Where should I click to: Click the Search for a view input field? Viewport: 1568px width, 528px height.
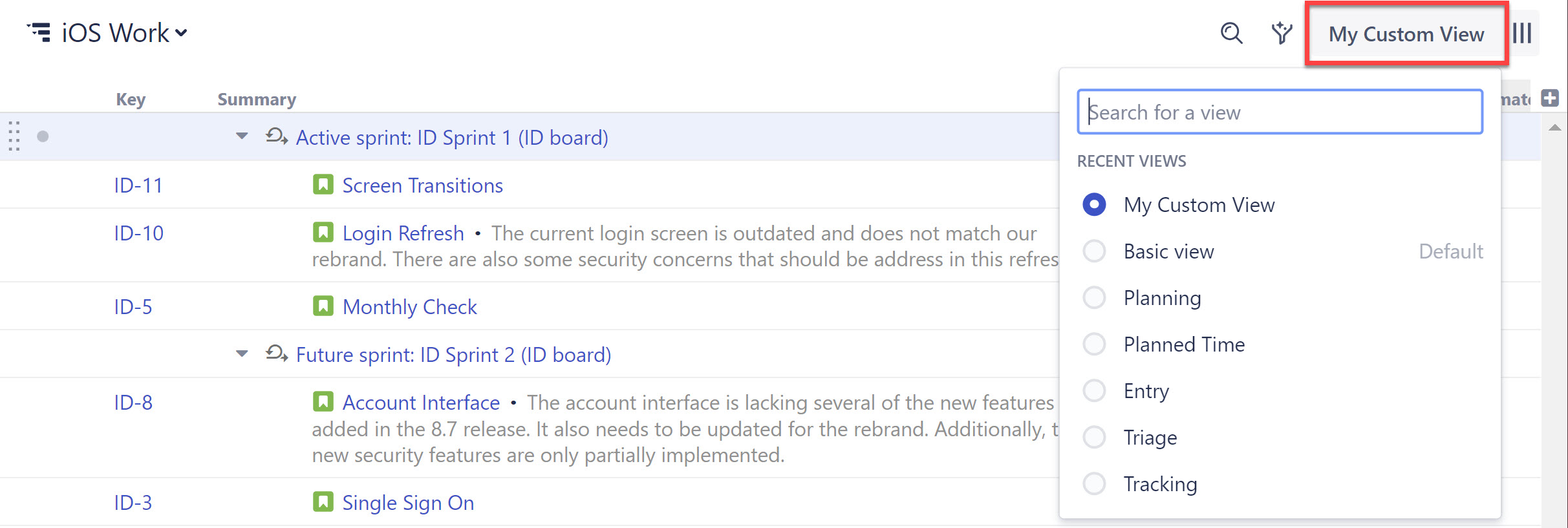(1280, 112)
